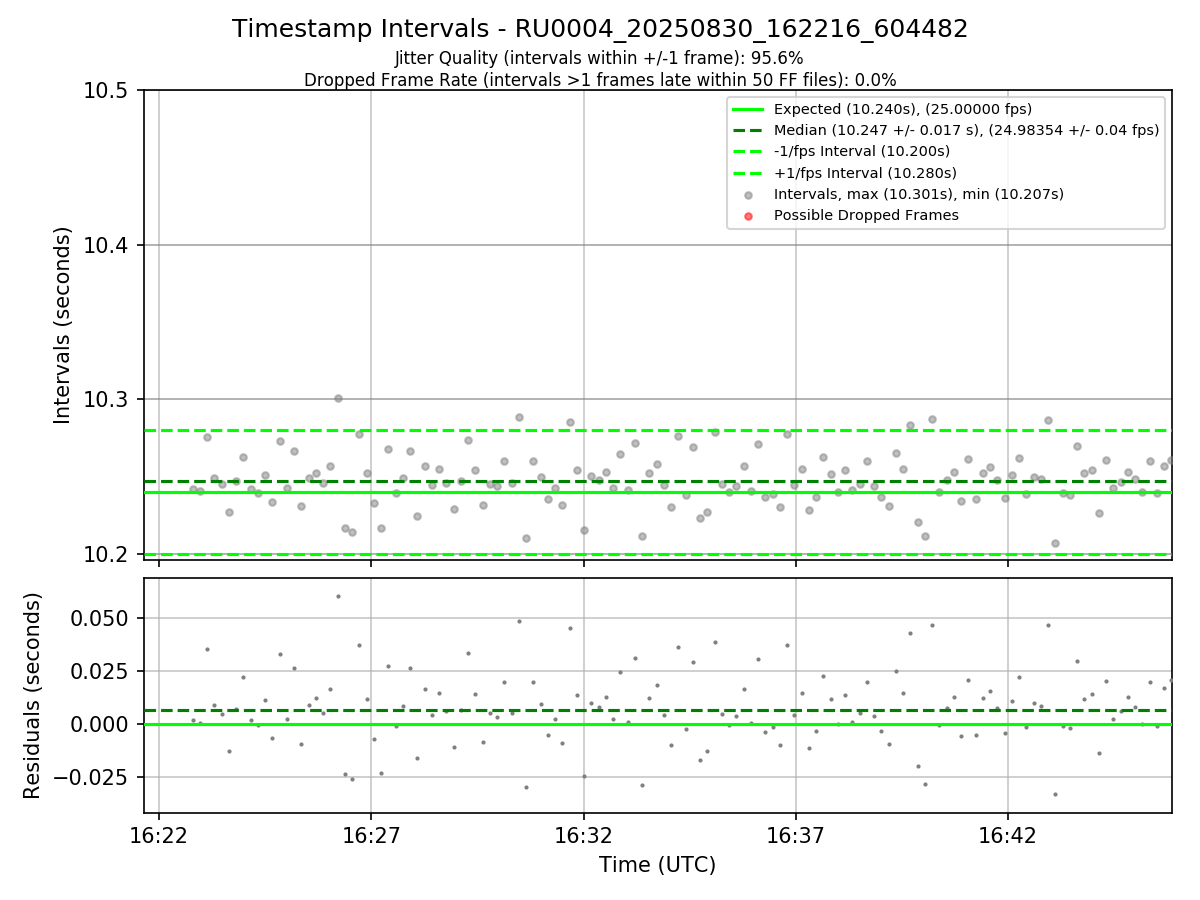Click the 'Intervals (seconds)' y-axis label
The height and width of the screenshot is (900, 1200).
tap(63, 325)
